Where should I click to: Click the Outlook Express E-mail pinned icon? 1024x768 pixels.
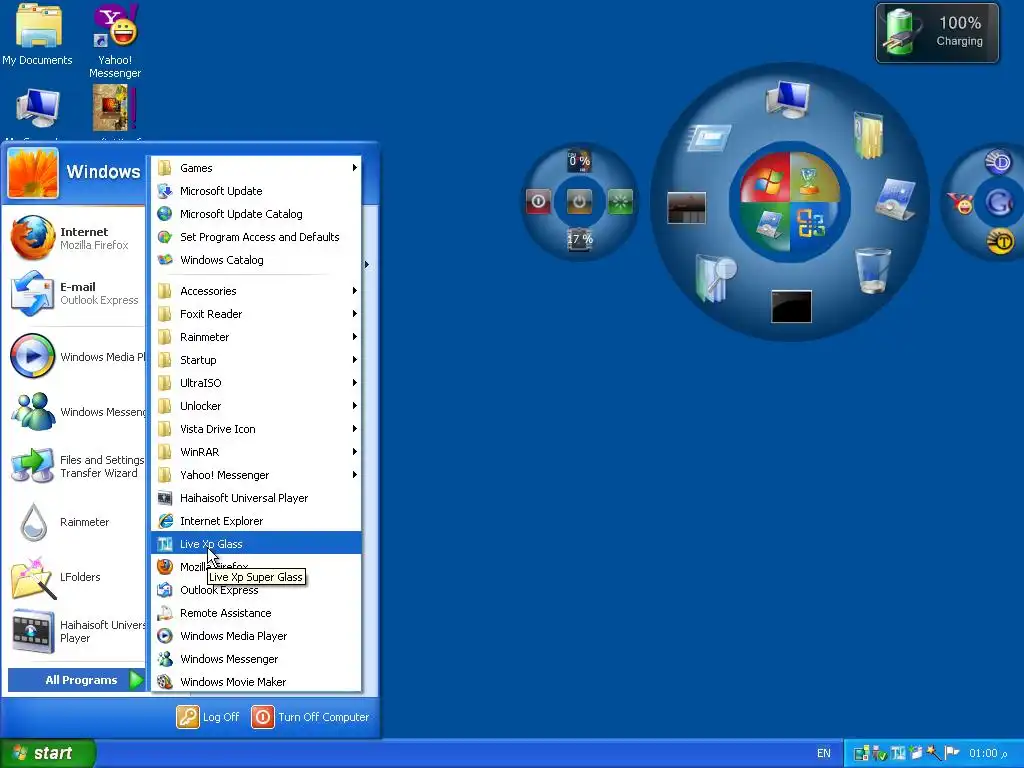(x=33, y=293)
